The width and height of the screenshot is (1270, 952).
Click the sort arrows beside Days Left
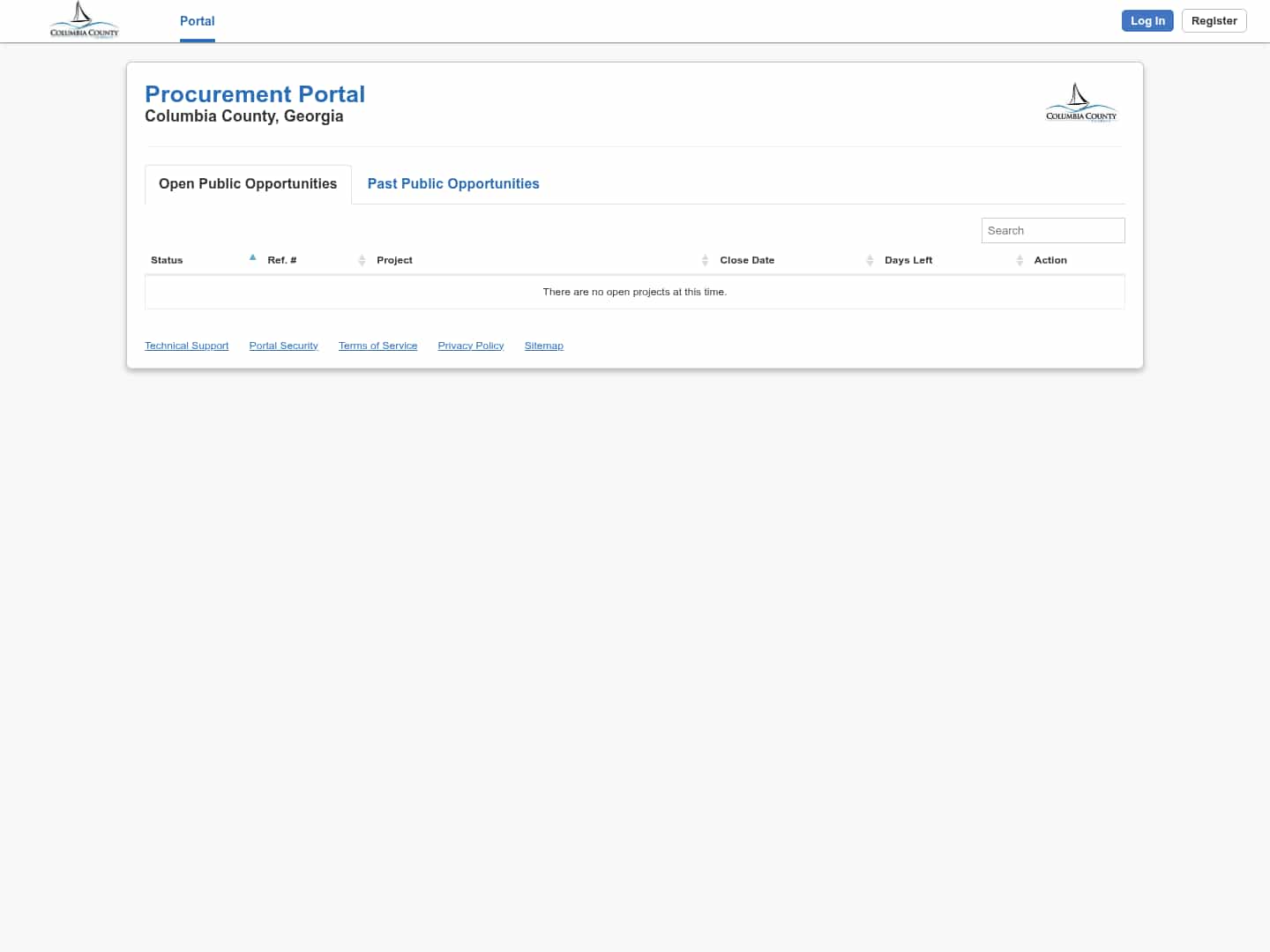[x=1020, y=260]
